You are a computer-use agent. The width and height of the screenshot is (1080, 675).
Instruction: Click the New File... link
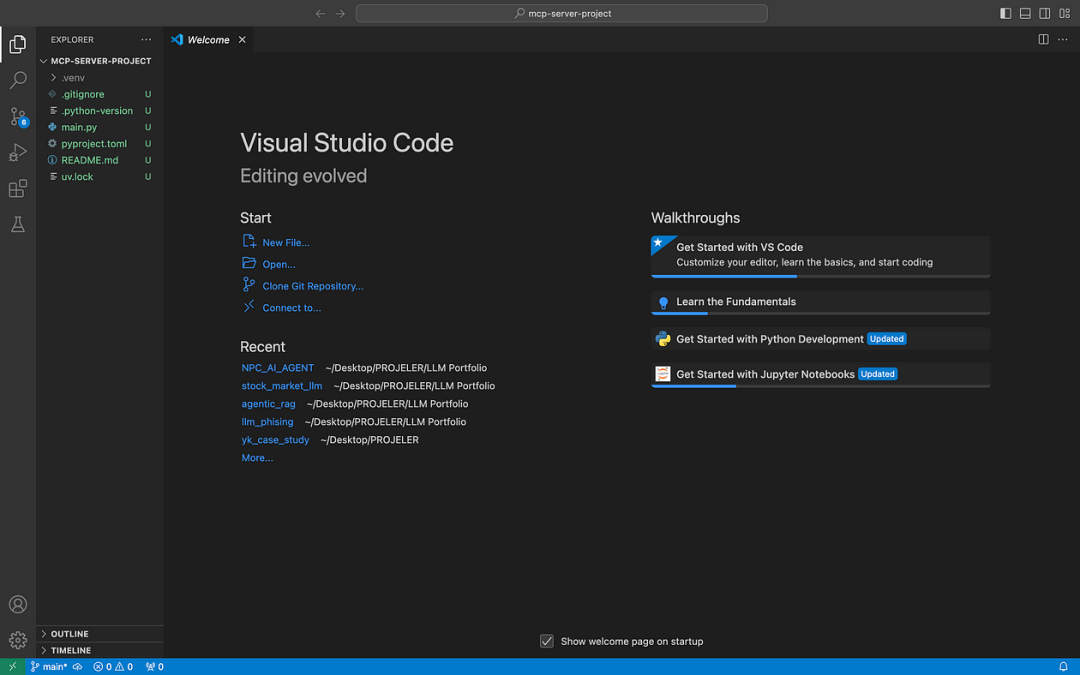[286, 242]
